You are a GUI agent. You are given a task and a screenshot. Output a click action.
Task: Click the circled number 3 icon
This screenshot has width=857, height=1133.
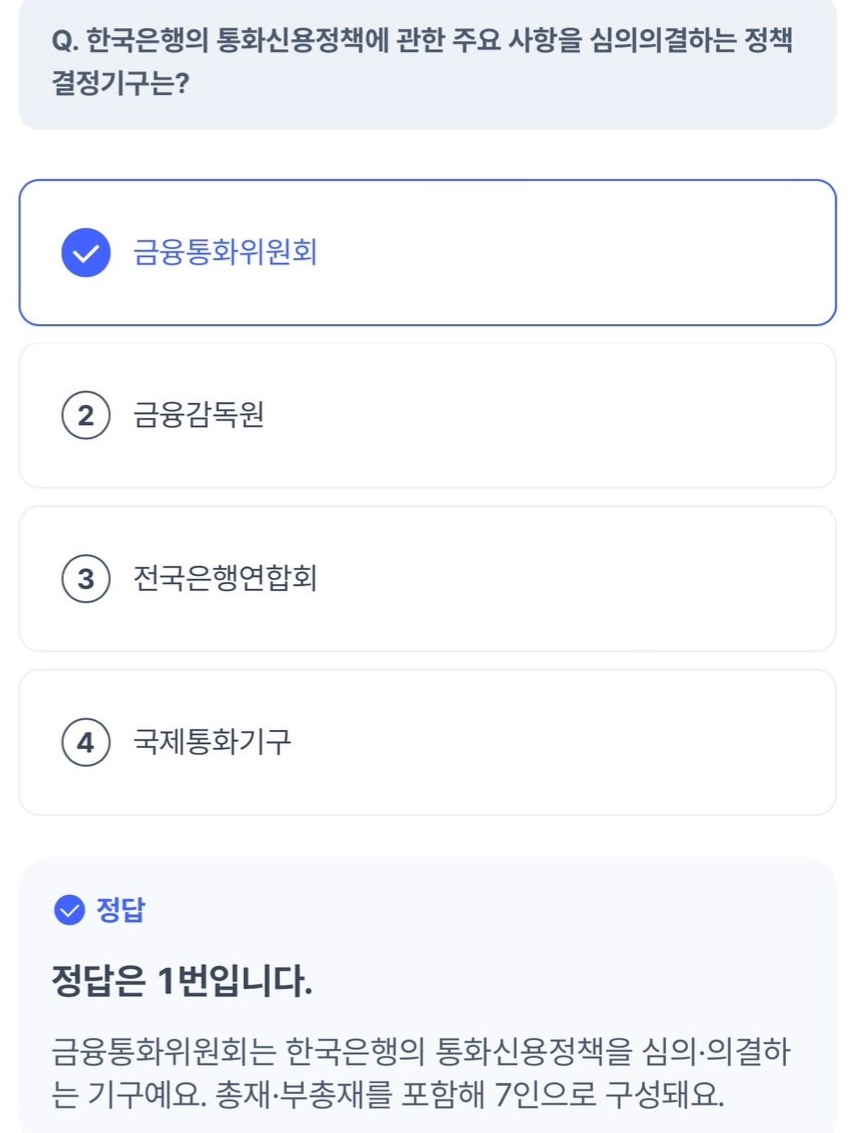coord(85,578)
